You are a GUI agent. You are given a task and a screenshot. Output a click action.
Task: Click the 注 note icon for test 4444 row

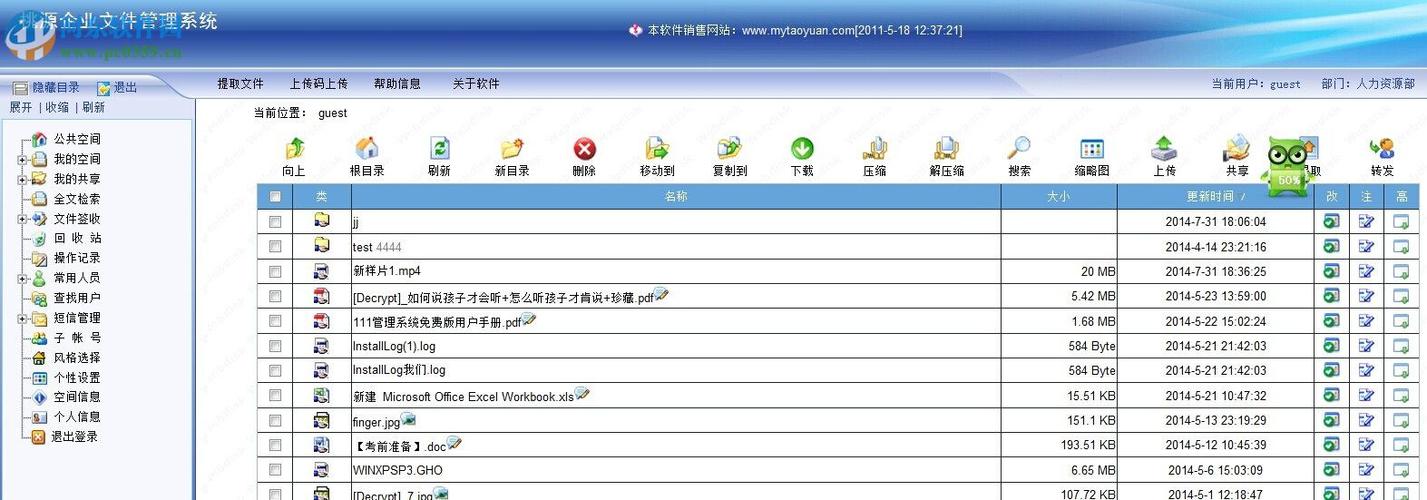coord(1366,246)
